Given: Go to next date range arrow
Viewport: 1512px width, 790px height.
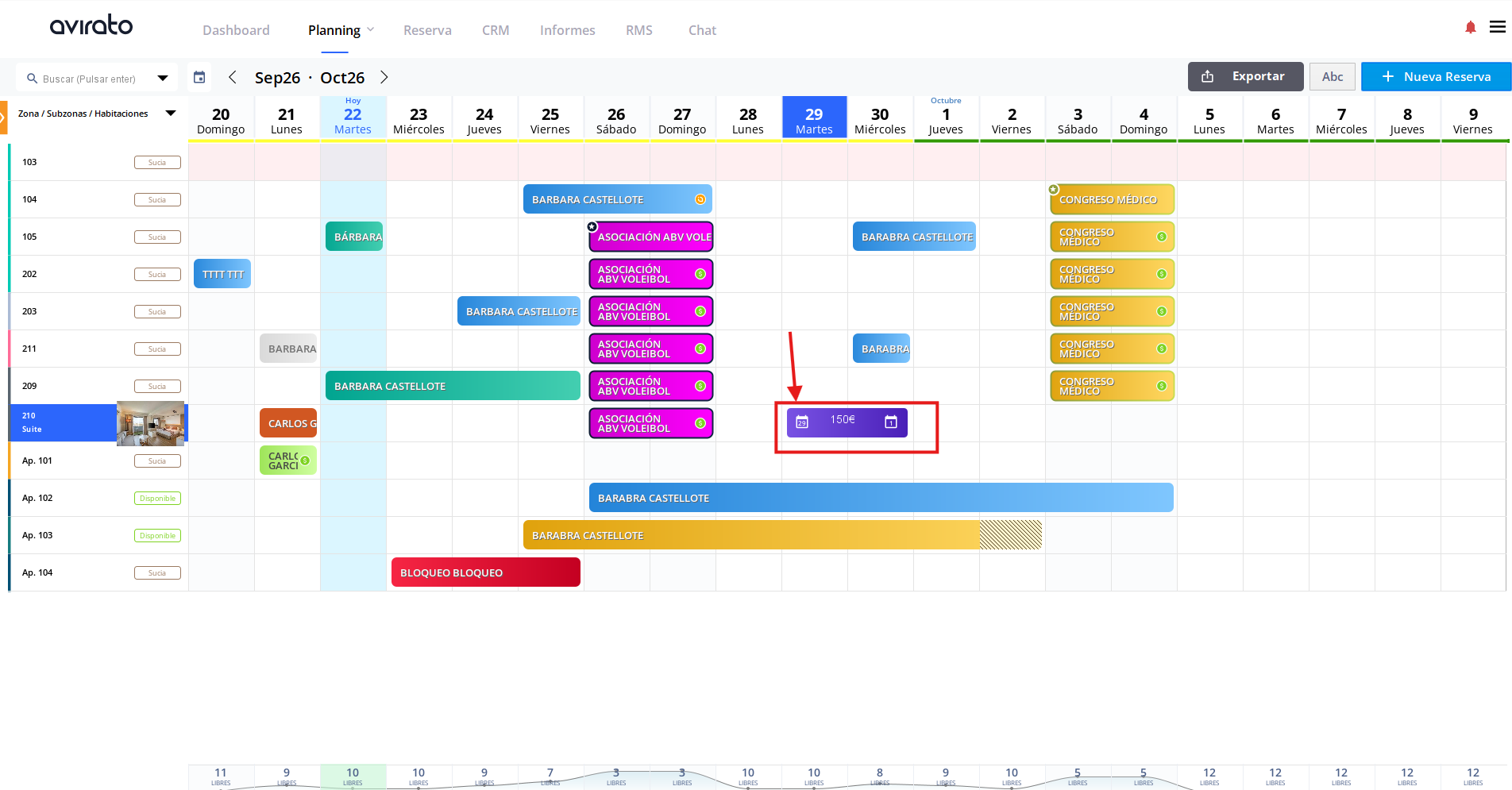Looking at the screenshot, I should [384, 77].
